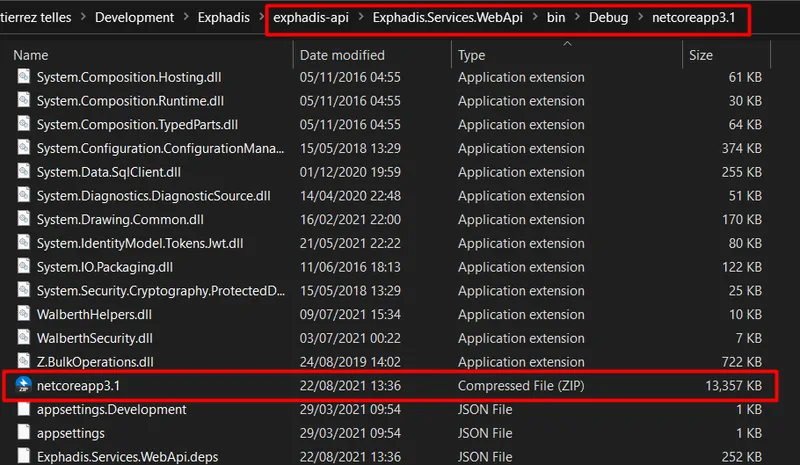Image resolution: width=800 pixels, height=465 pixels.
Task: Select WalberthHelpers.dll file name
Action: tap(94, 314)
